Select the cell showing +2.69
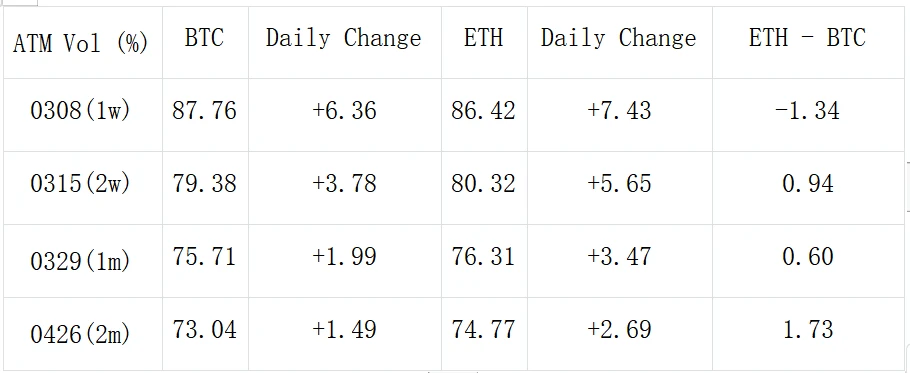 [x=620, y=334]
